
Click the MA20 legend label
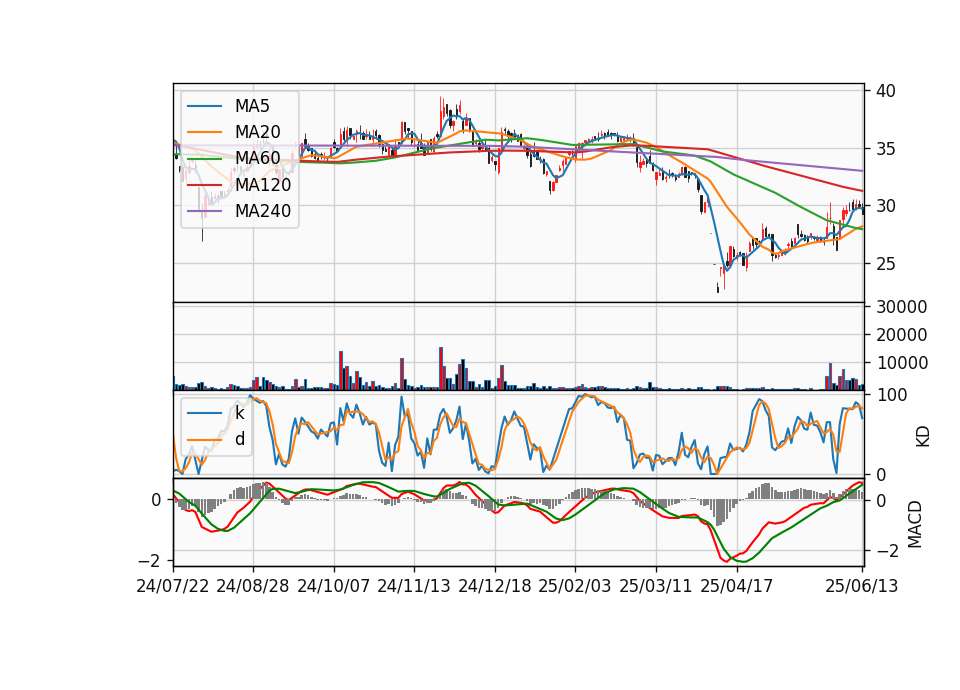pyautogui.click(x=258, y=132)
